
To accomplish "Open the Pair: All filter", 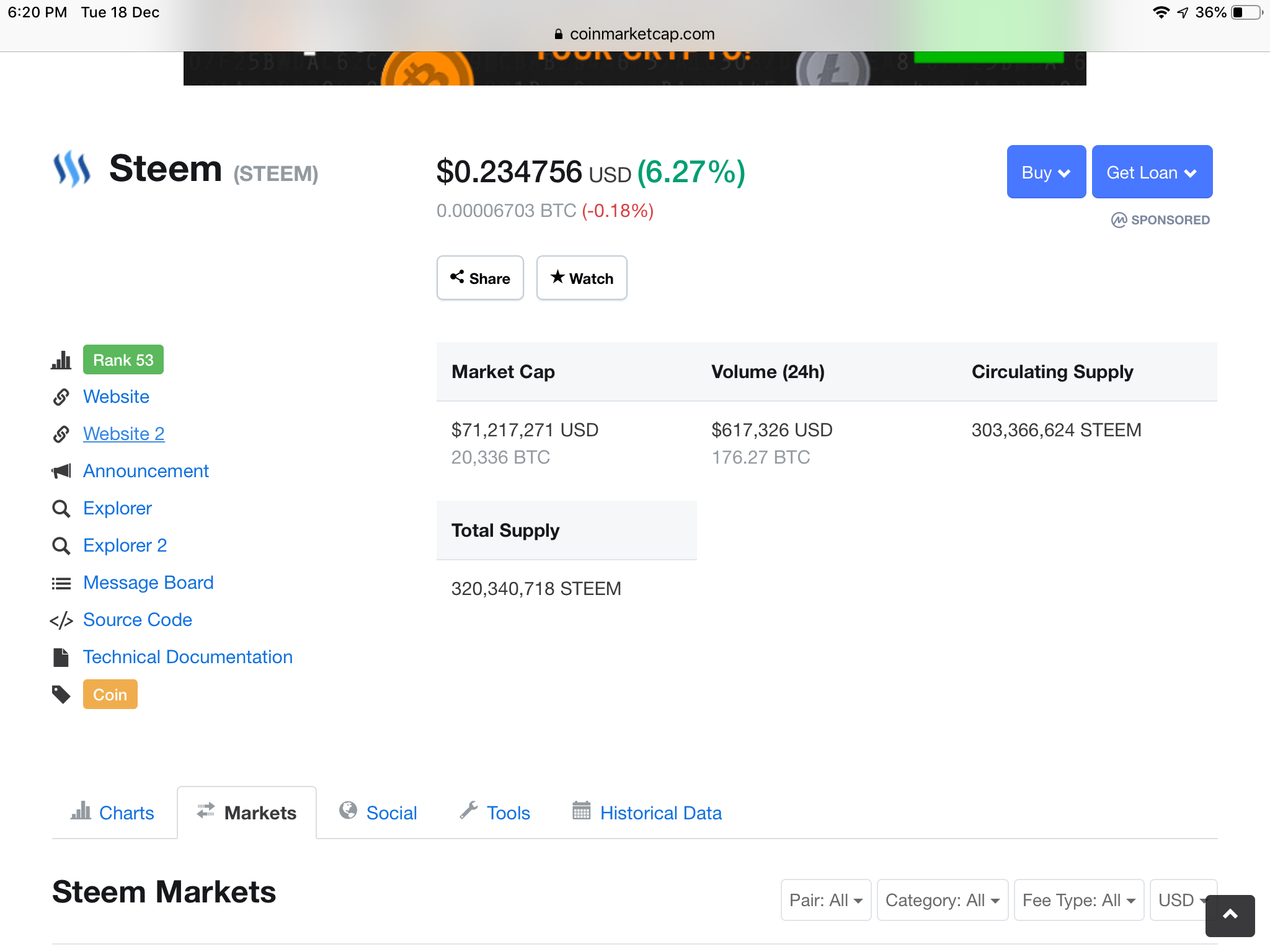I will pyautogui.click(x=825, y=900).
